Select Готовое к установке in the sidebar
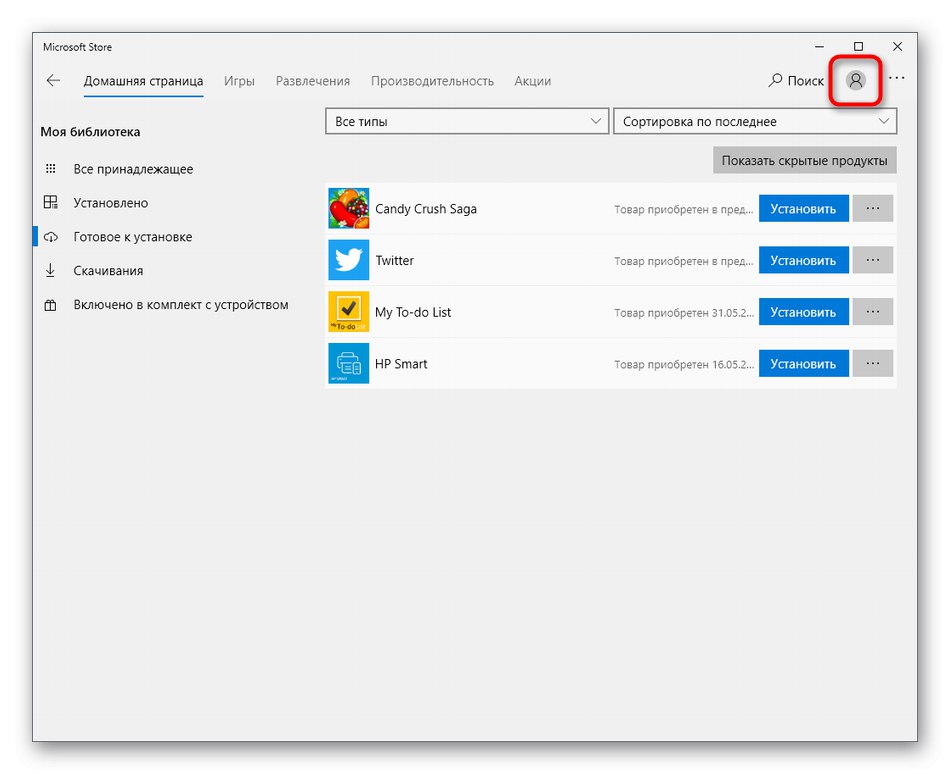The image size is (950, 774). tap(133, 237)
